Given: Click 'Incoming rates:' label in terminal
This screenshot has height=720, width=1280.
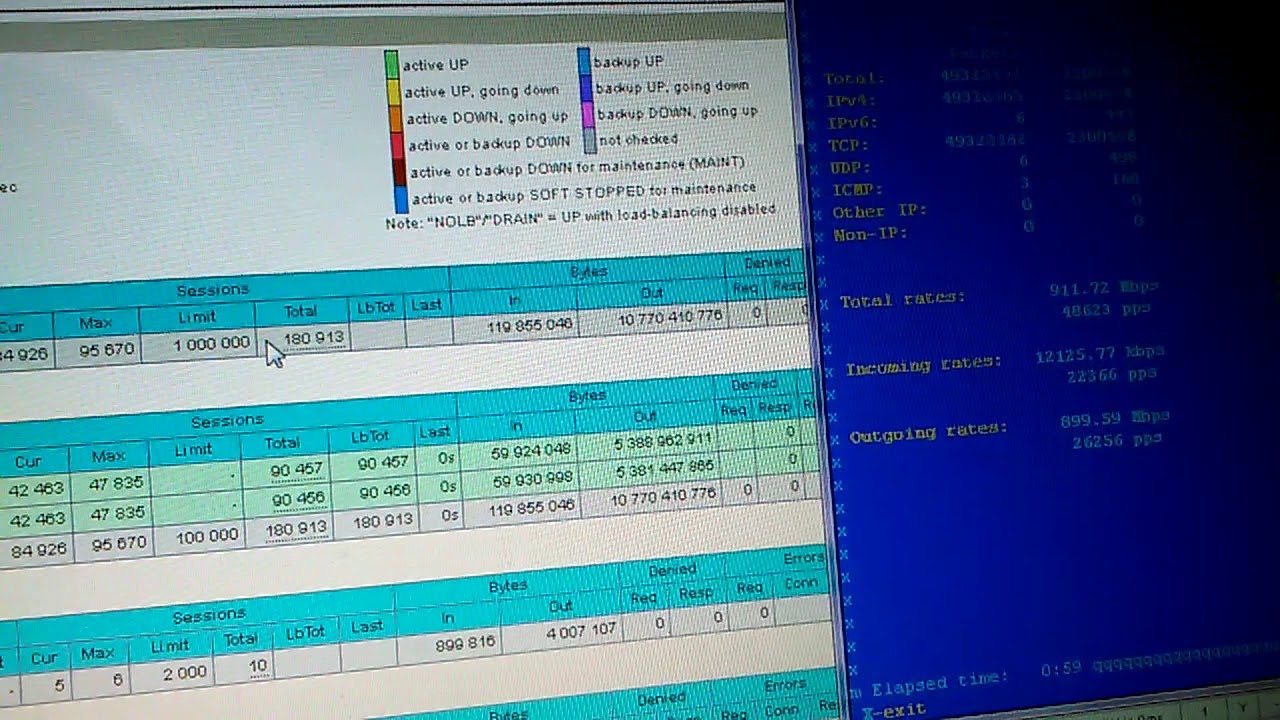Looking at the screenshot, I should 923,365.
